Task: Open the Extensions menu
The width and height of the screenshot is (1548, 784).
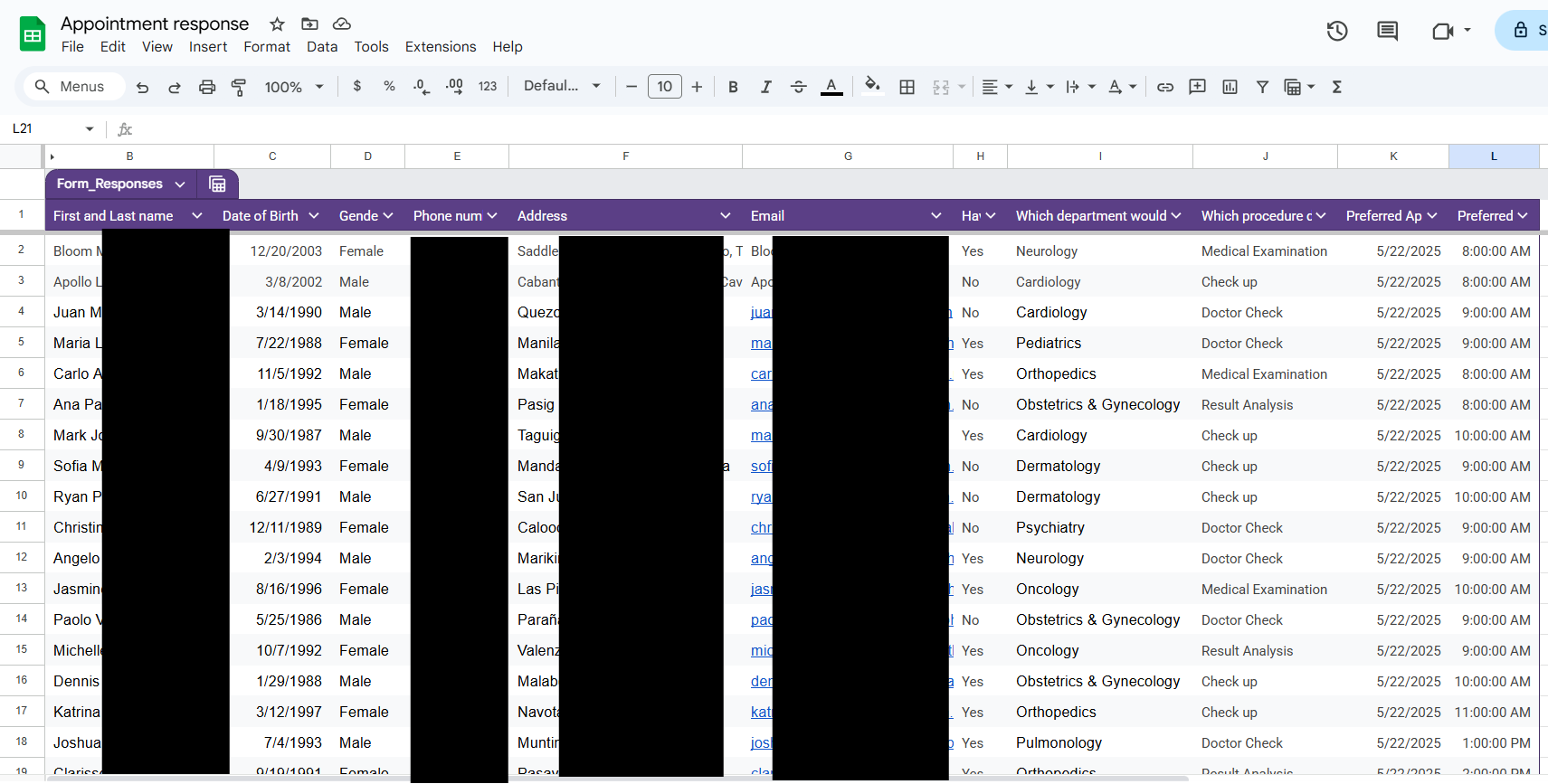Action: click(441, 47)
